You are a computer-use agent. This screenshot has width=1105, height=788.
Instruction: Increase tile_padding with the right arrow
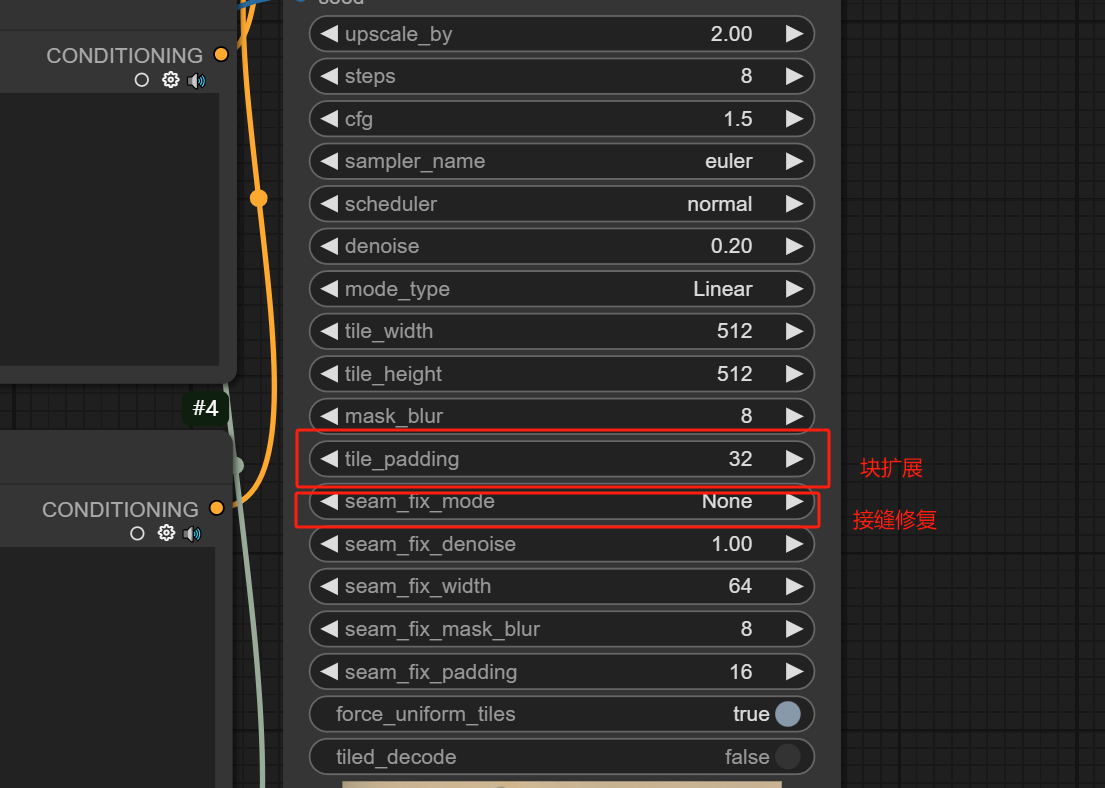pyautogui.click(x=794, y=459)
